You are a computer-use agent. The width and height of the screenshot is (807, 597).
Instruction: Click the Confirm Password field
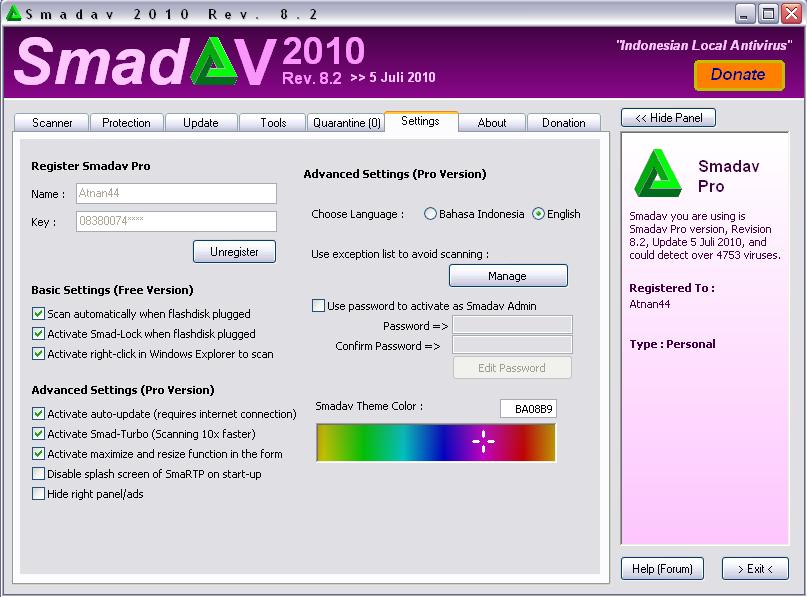coord(512,345)
